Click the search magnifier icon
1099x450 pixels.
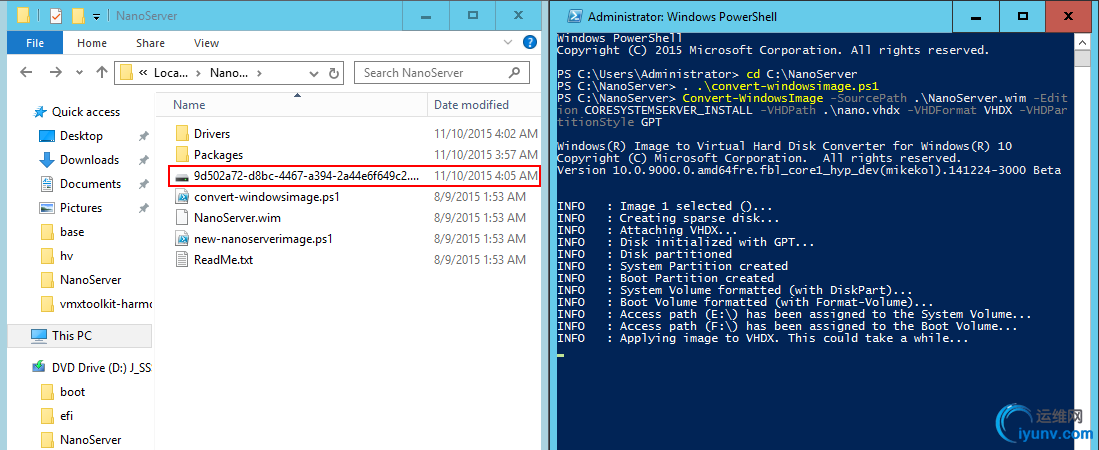[x=515, y=72]
